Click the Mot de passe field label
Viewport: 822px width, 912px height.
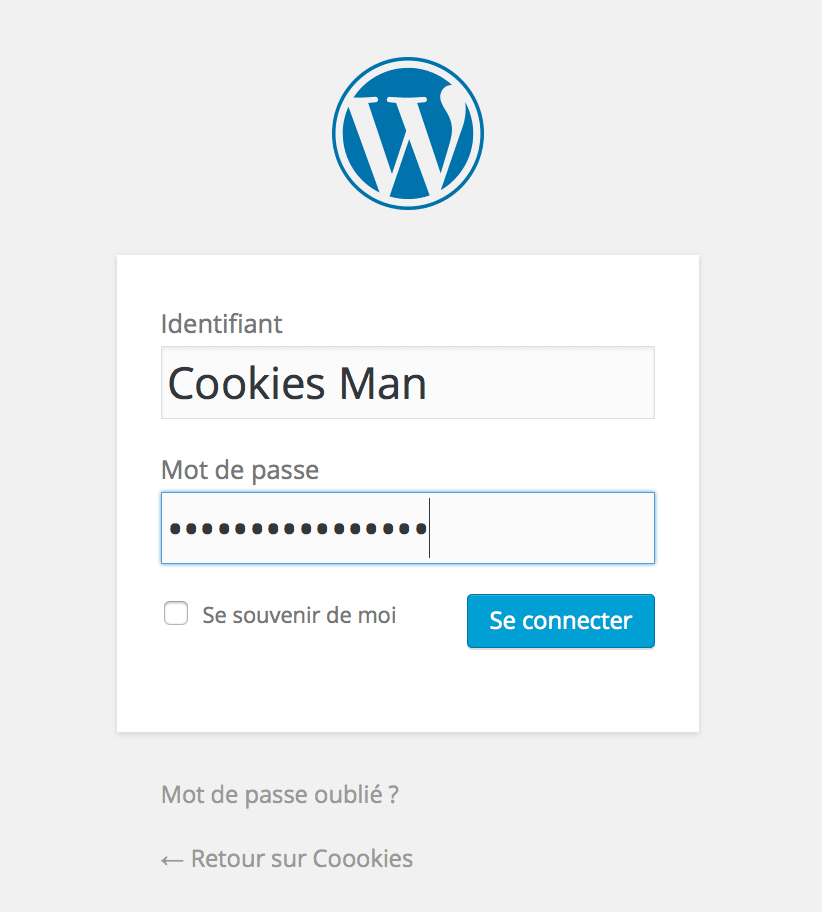240,470
